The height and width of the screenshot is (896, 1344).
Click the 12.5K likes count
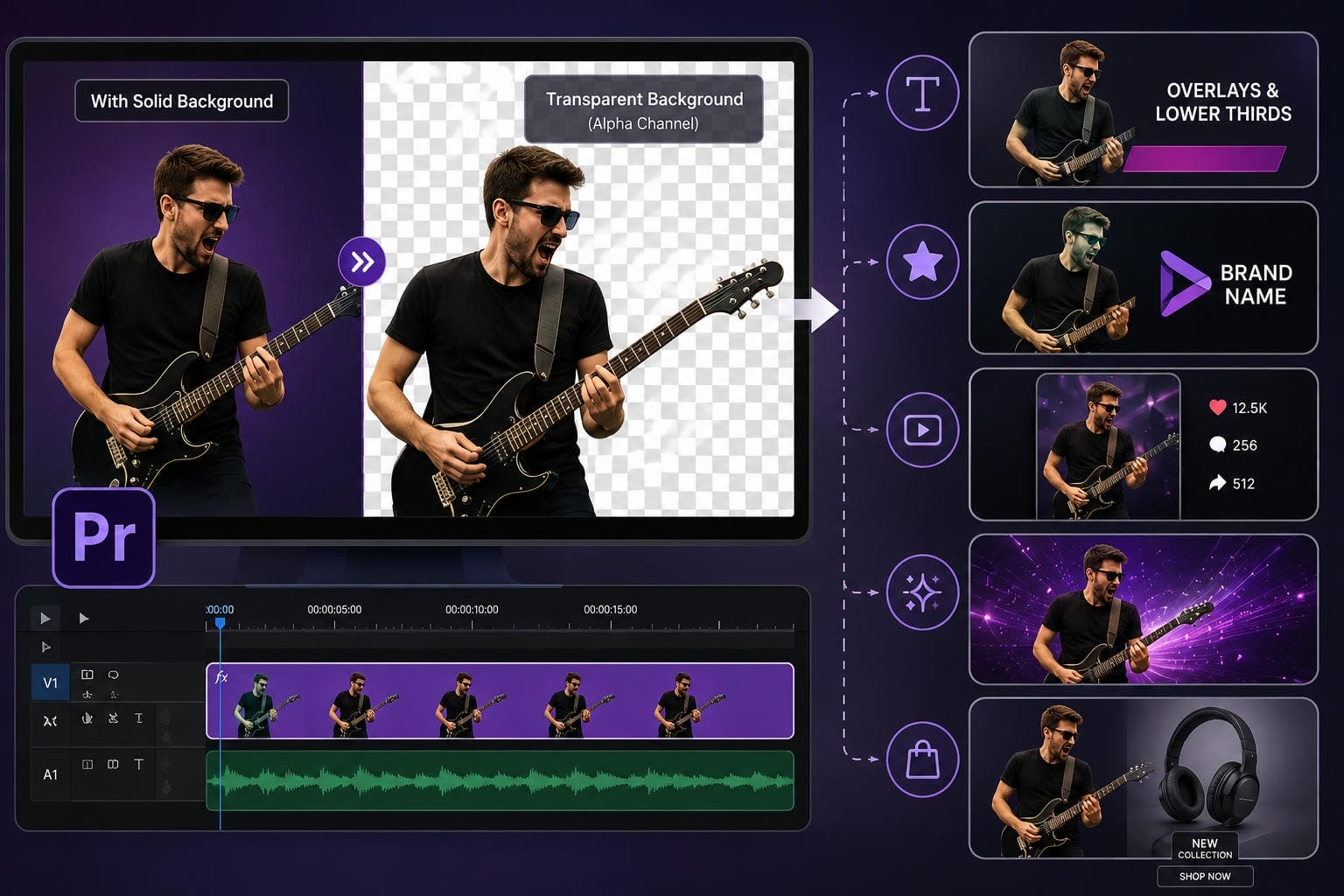[1249, 408]
